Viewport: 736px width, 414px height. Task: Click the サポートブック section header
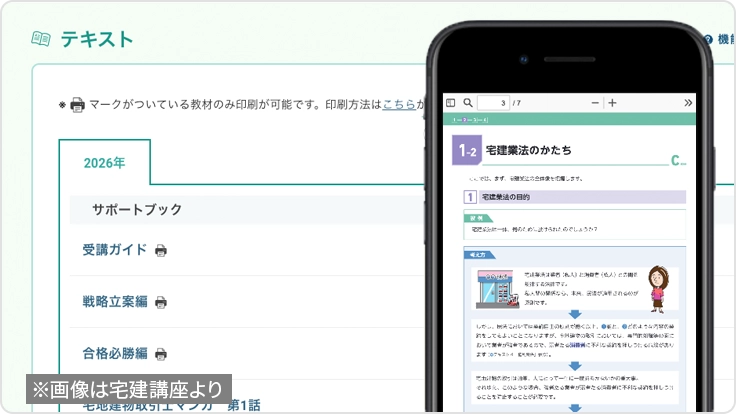tap(247, 209)
